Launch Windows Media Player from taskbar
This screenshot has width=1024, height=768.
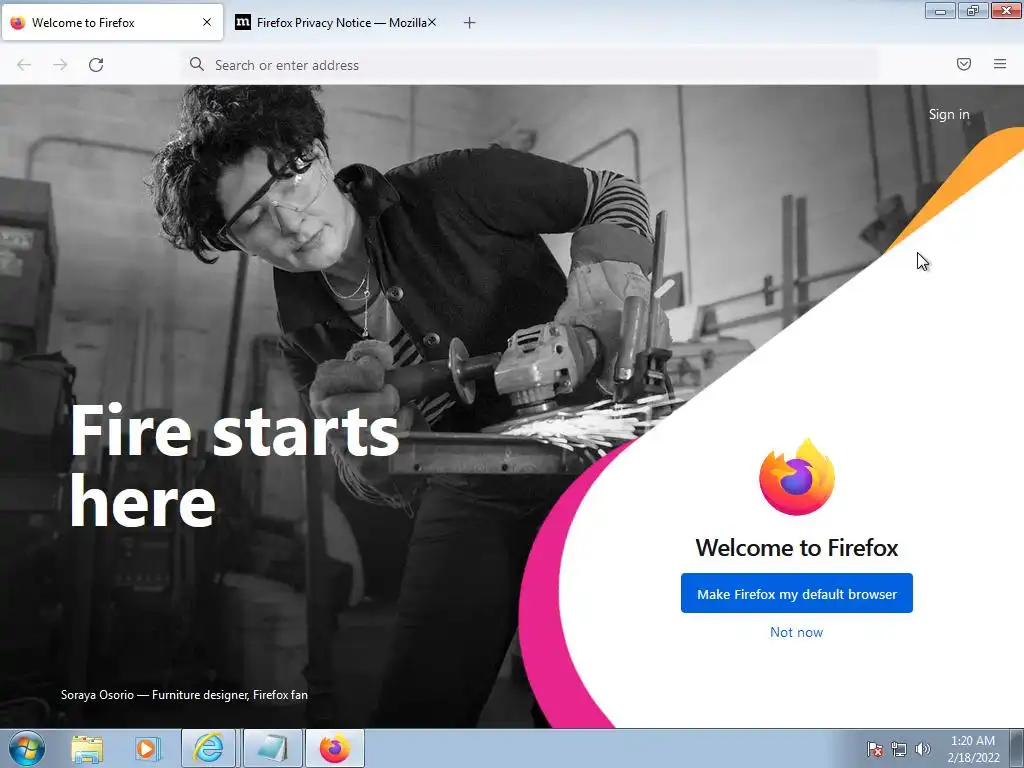pyautogui.click(x=148, y=749)
